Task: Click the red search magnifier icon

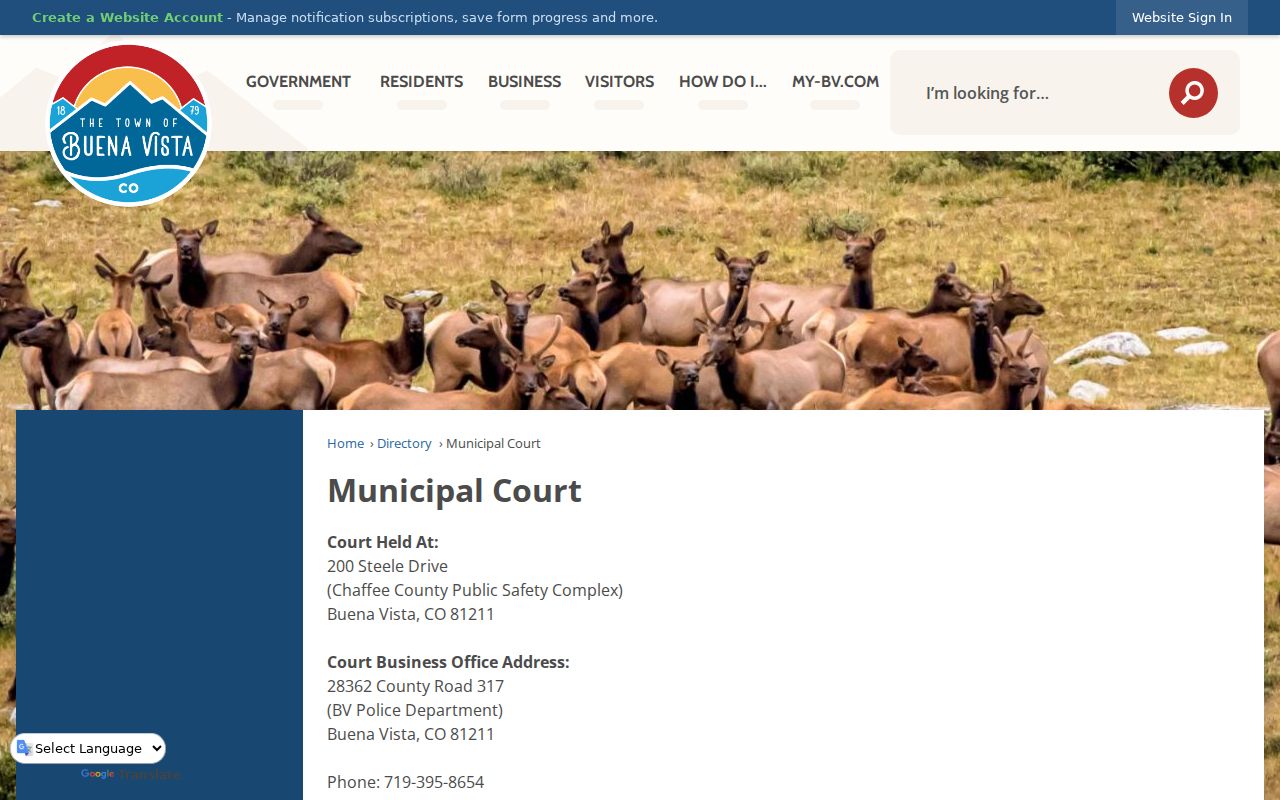Action: point(1193,93)
